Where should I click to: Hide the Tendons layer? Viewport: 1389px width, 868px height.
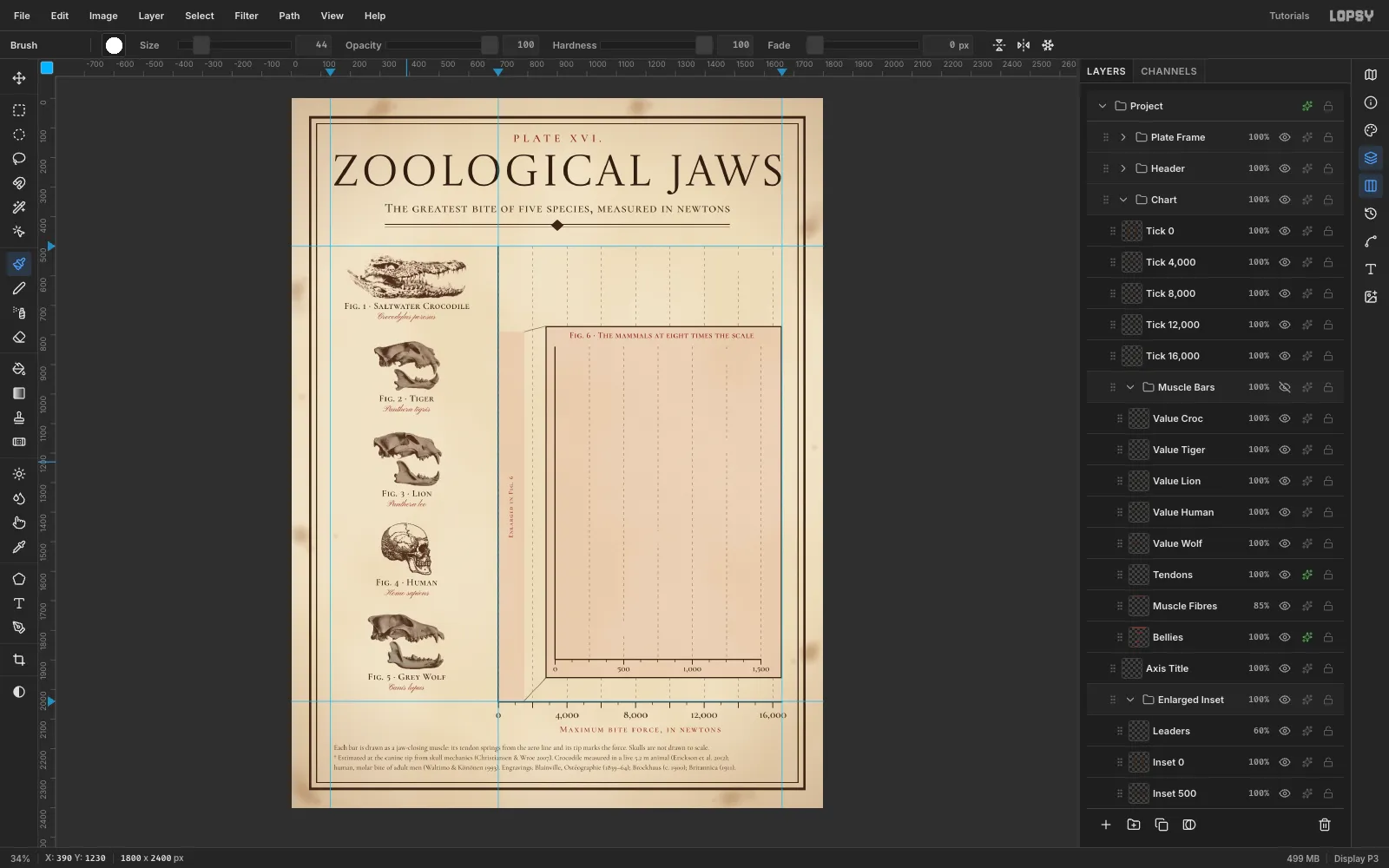(x=1285, y=575)
